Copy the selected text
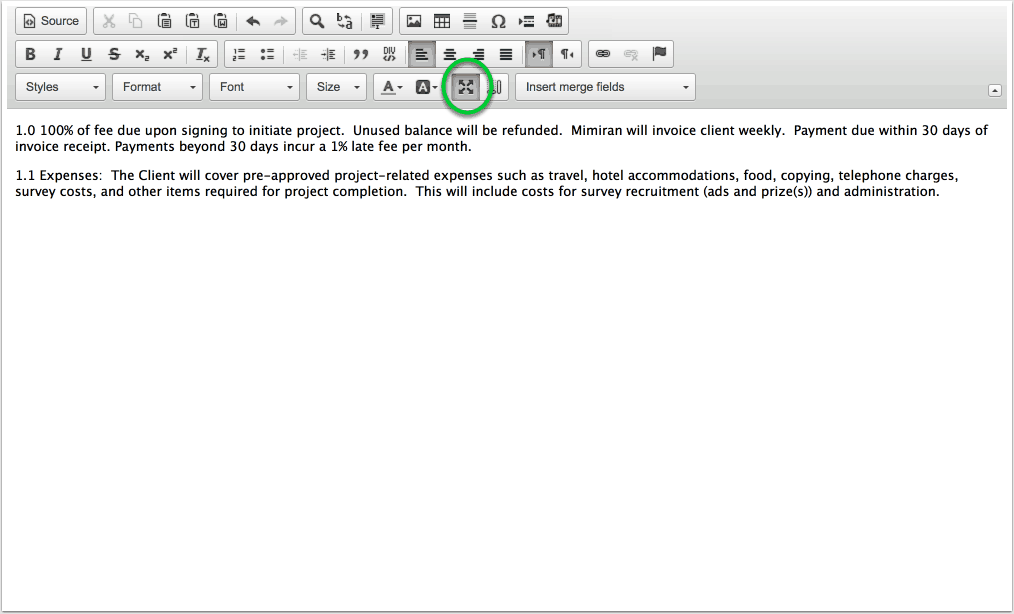 point(136,21)
